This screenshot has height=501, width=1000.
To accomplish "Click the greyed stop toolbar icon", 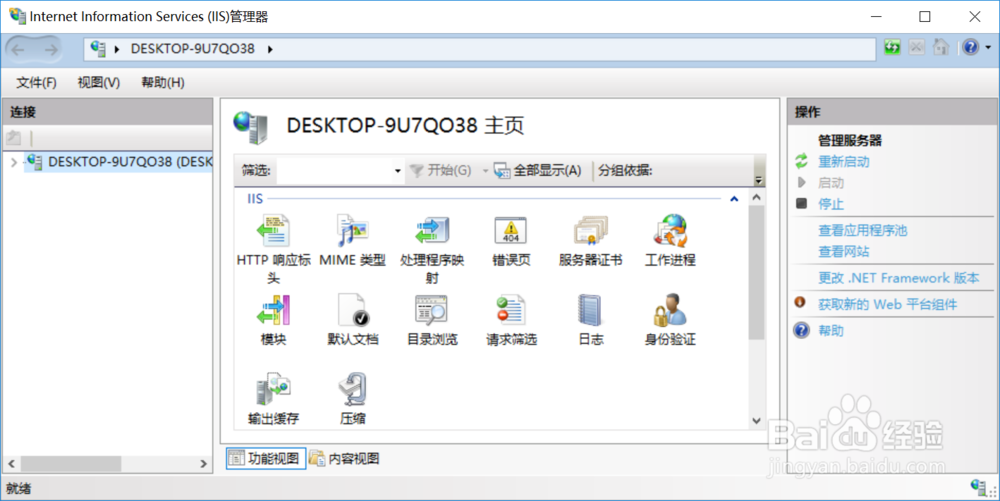I will click(916, 48).
